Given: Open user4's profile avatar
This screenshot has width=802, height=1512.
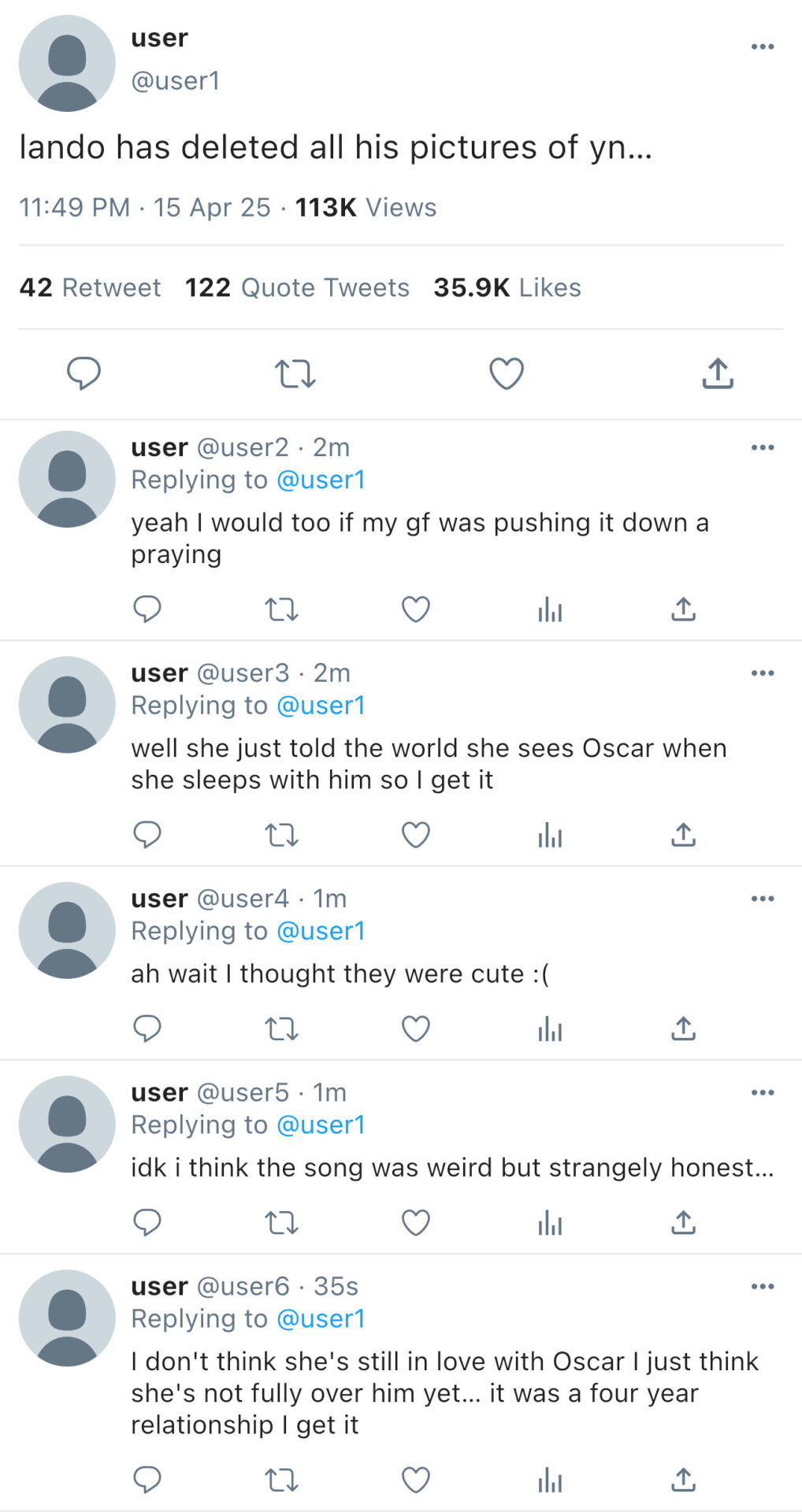Looking at the screenshot, I should coord(67,930).
